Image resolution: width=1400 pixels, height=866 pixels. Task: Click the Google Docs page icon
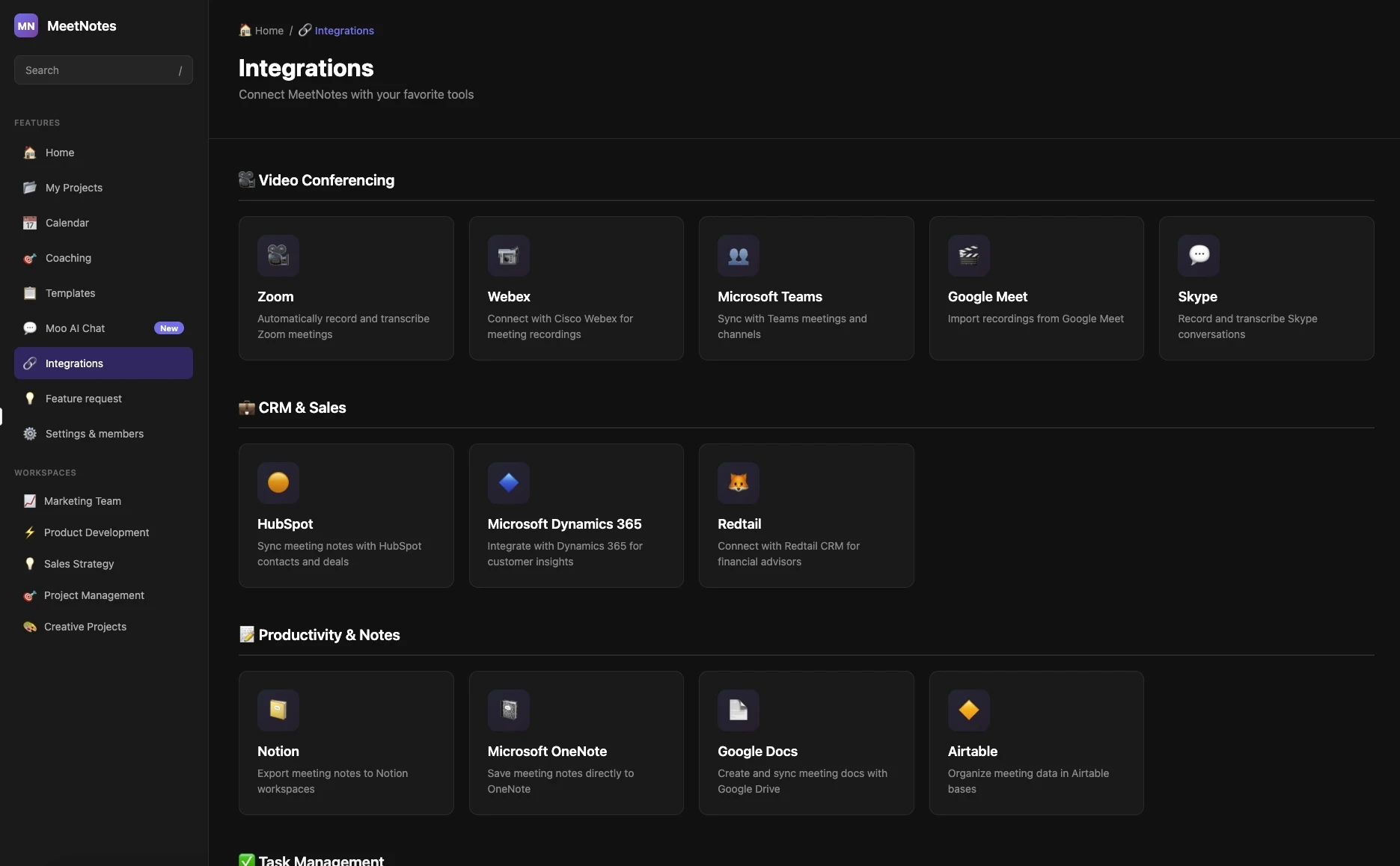(x=739, y=710)
